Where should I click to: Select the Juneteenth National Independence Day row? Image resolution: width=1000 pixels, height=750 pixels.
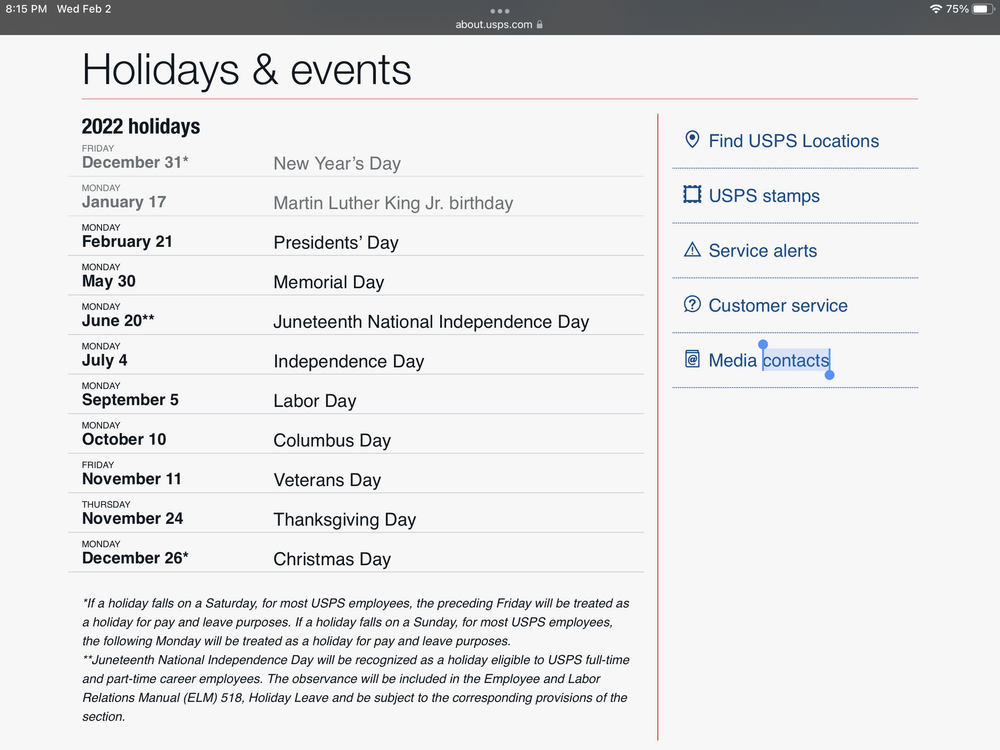coord(431,322)
